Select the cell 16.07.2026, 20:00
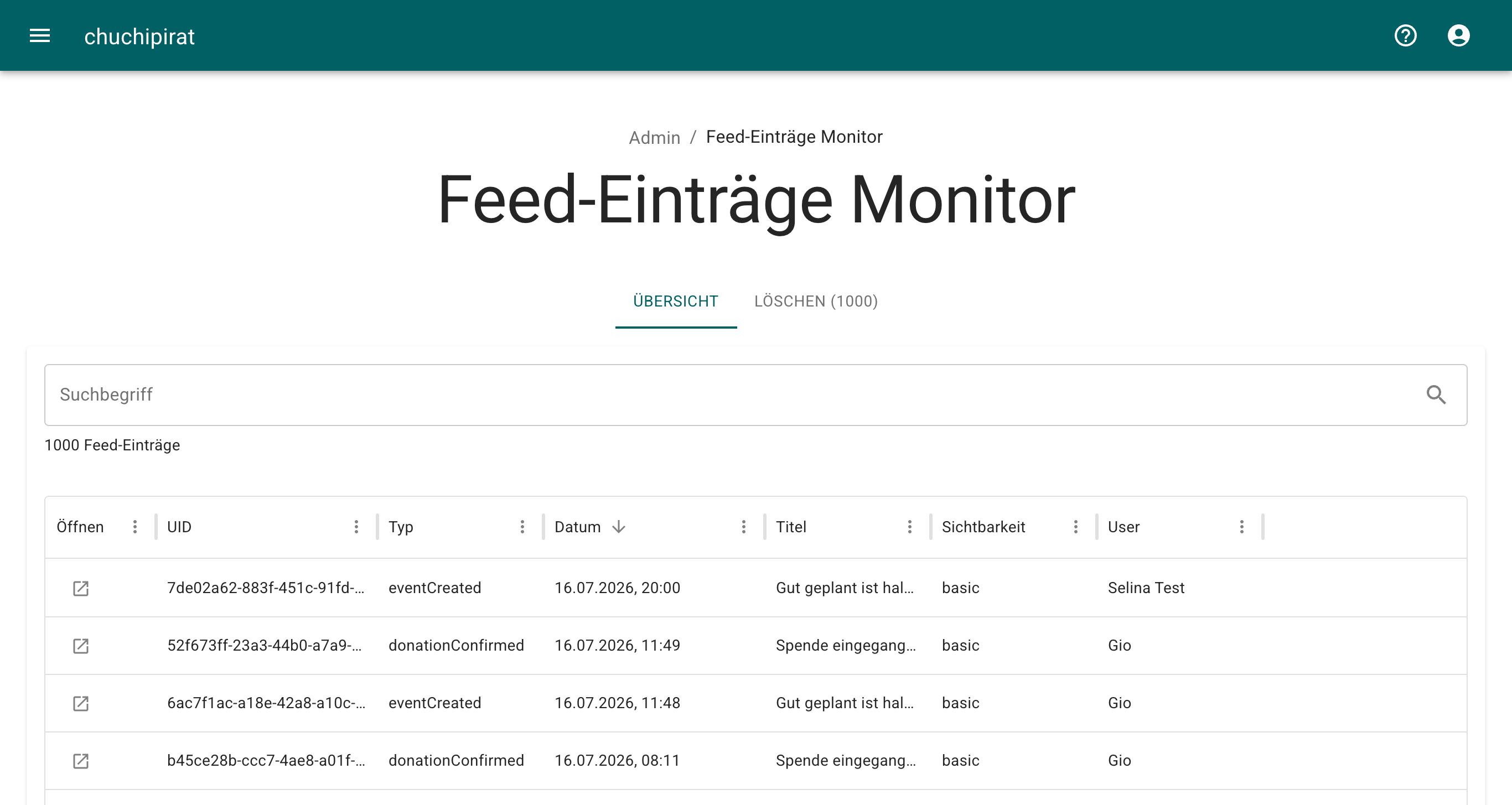This screenshot has height=805, width=1512. tap(618, 588)
